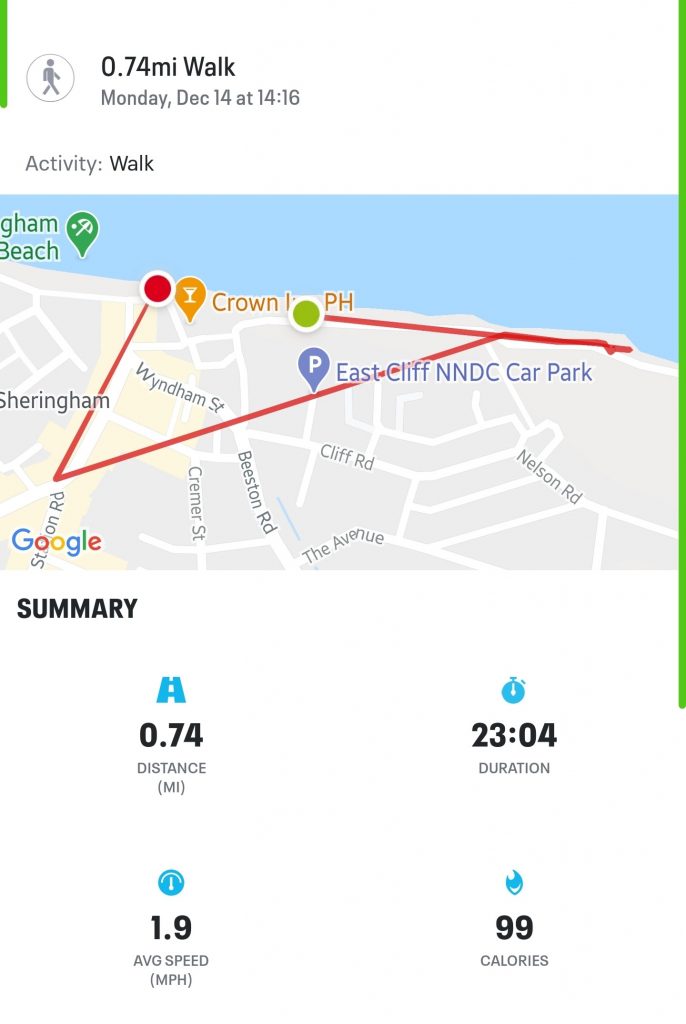Open the Google logo on the map
686x1024 pixels.
pos(57,541)
